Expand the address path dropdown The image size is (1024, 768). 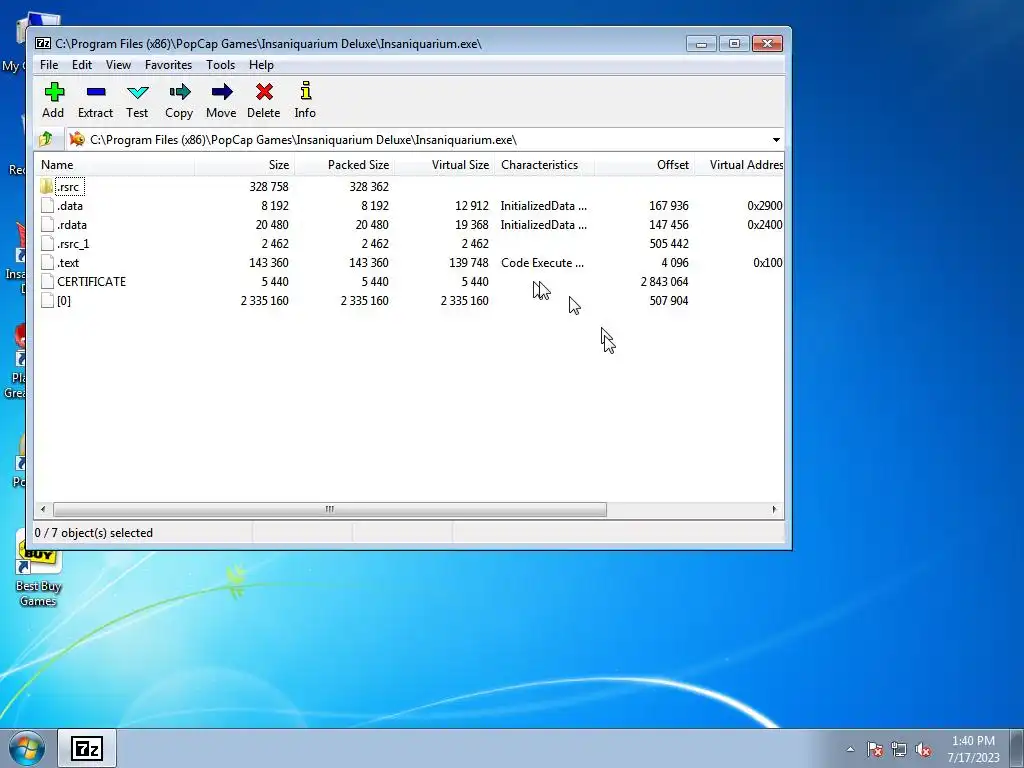point(776,140)
